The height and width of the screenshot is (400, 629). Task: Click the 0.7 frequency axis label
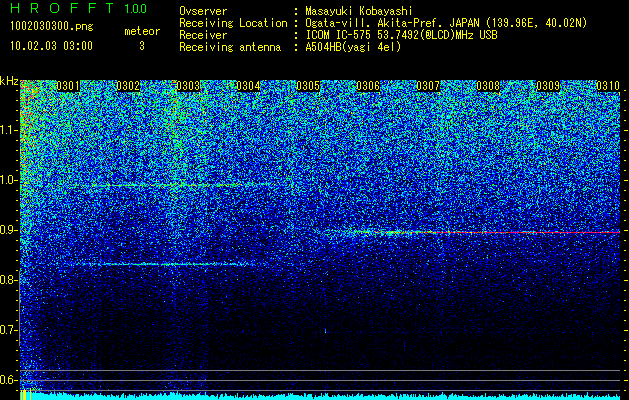9,330
